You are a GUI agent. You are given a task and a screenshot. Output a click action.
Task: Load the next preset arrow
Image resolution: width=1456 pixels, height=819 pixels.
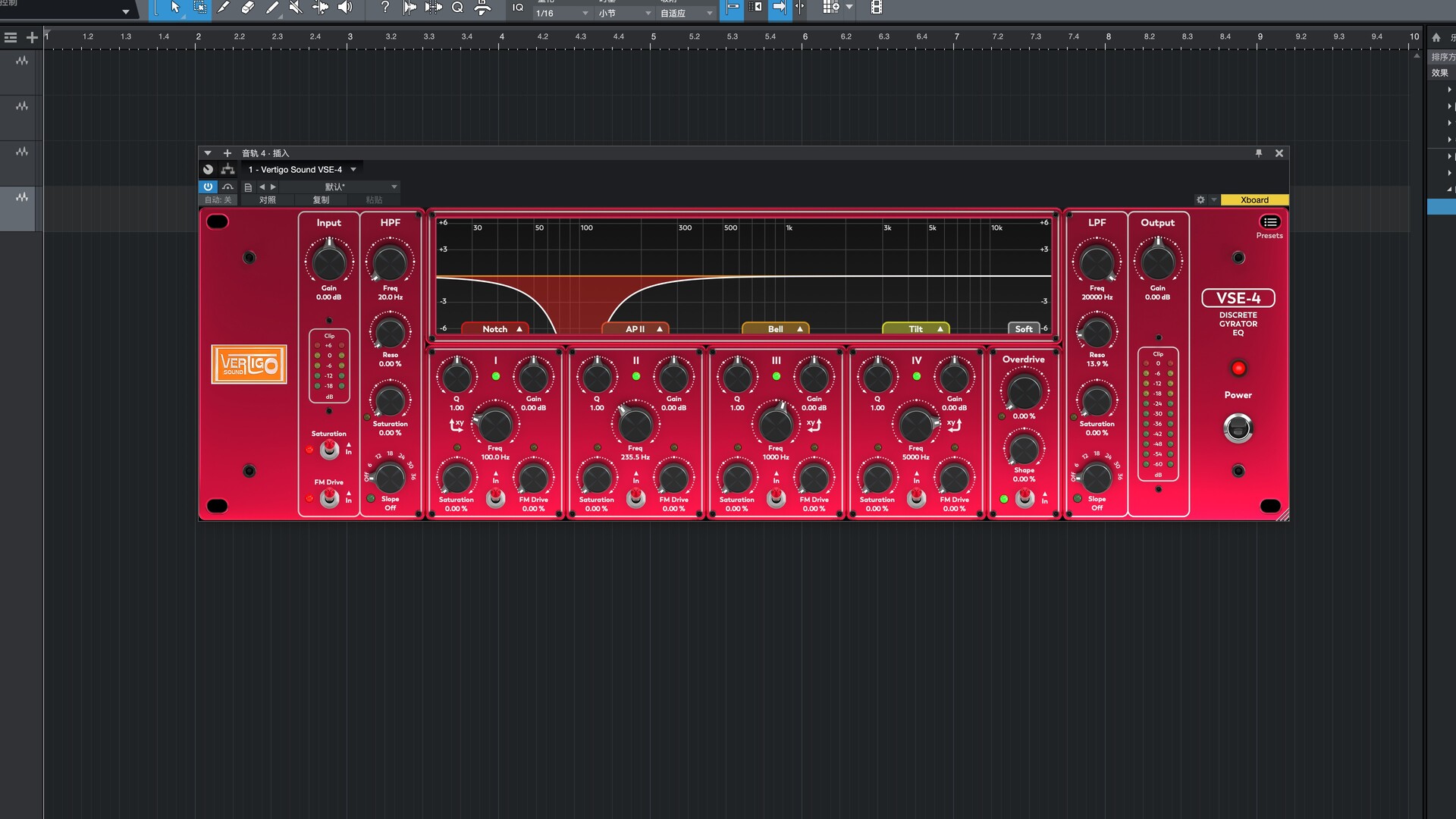(274, 187)
